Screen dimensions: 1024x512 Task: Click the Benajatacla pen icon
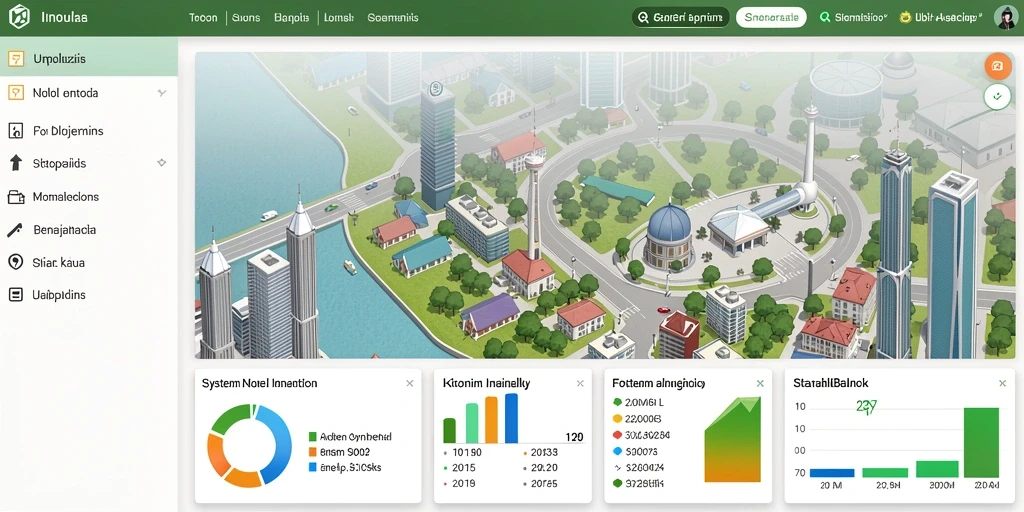pos(15,230)
